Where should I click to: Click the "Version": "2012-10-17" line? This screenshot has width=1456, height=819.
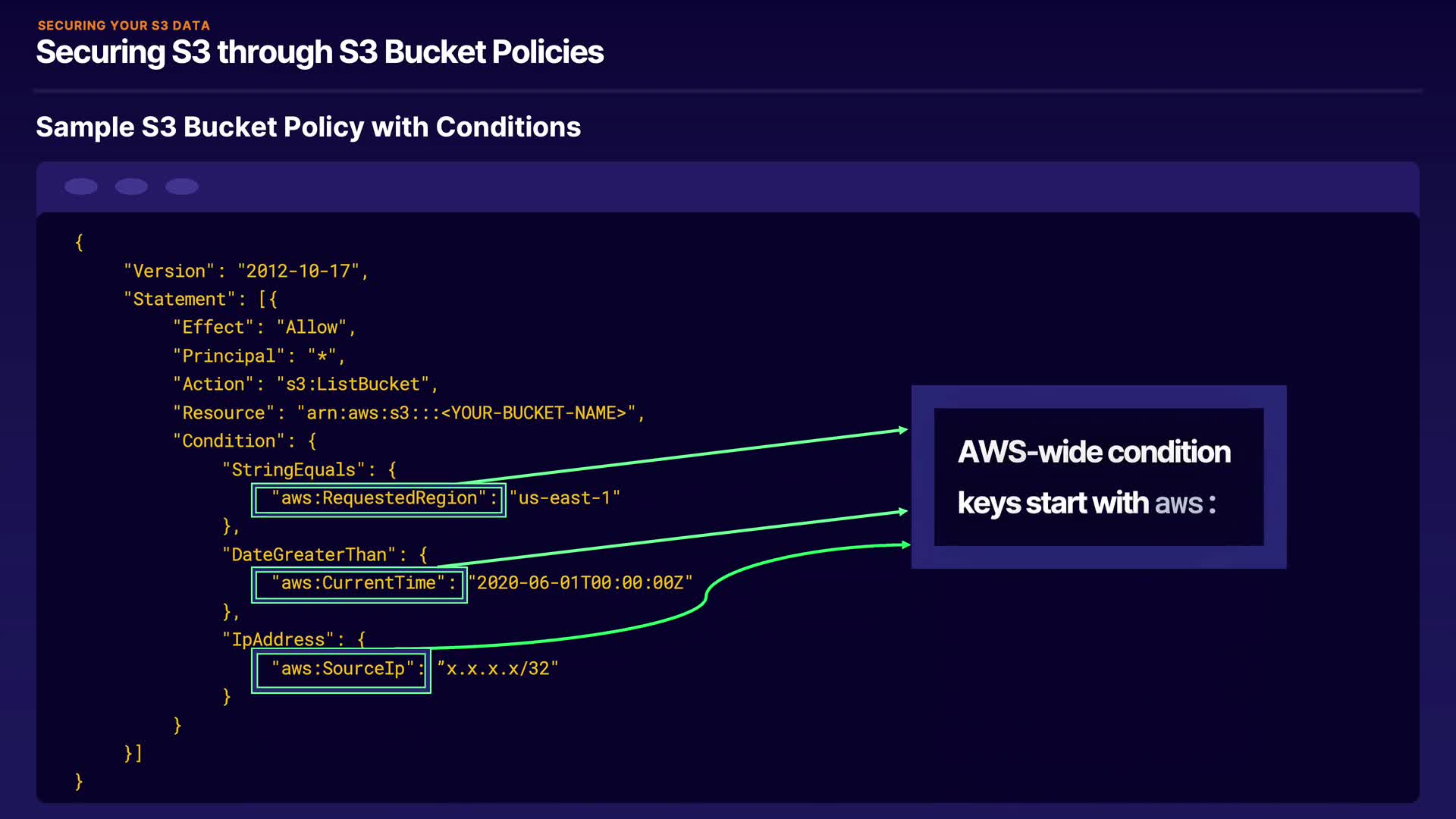[246, 271]
